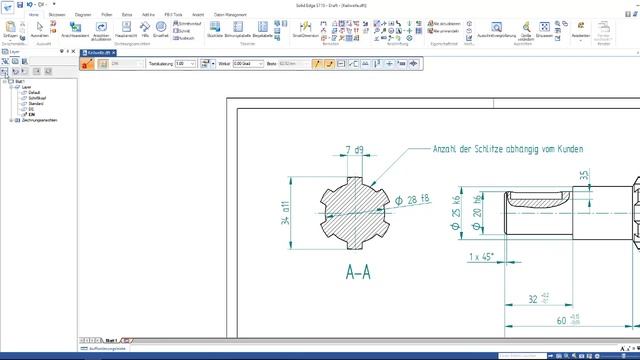Screen dimensions: 640x360
Task: Click the Schnittverlauf cutting plane button
Action: pyautogui.click(x=187, y=24)
